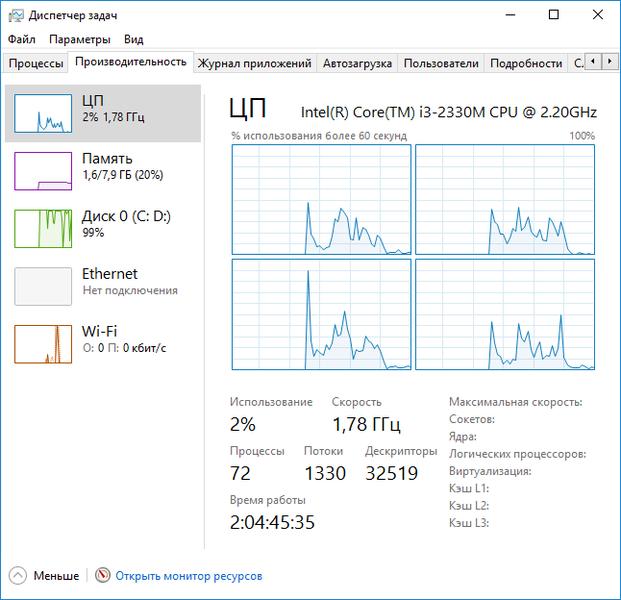
Task: Switch to the Процессы tab
Action: (x=36, y=63)
